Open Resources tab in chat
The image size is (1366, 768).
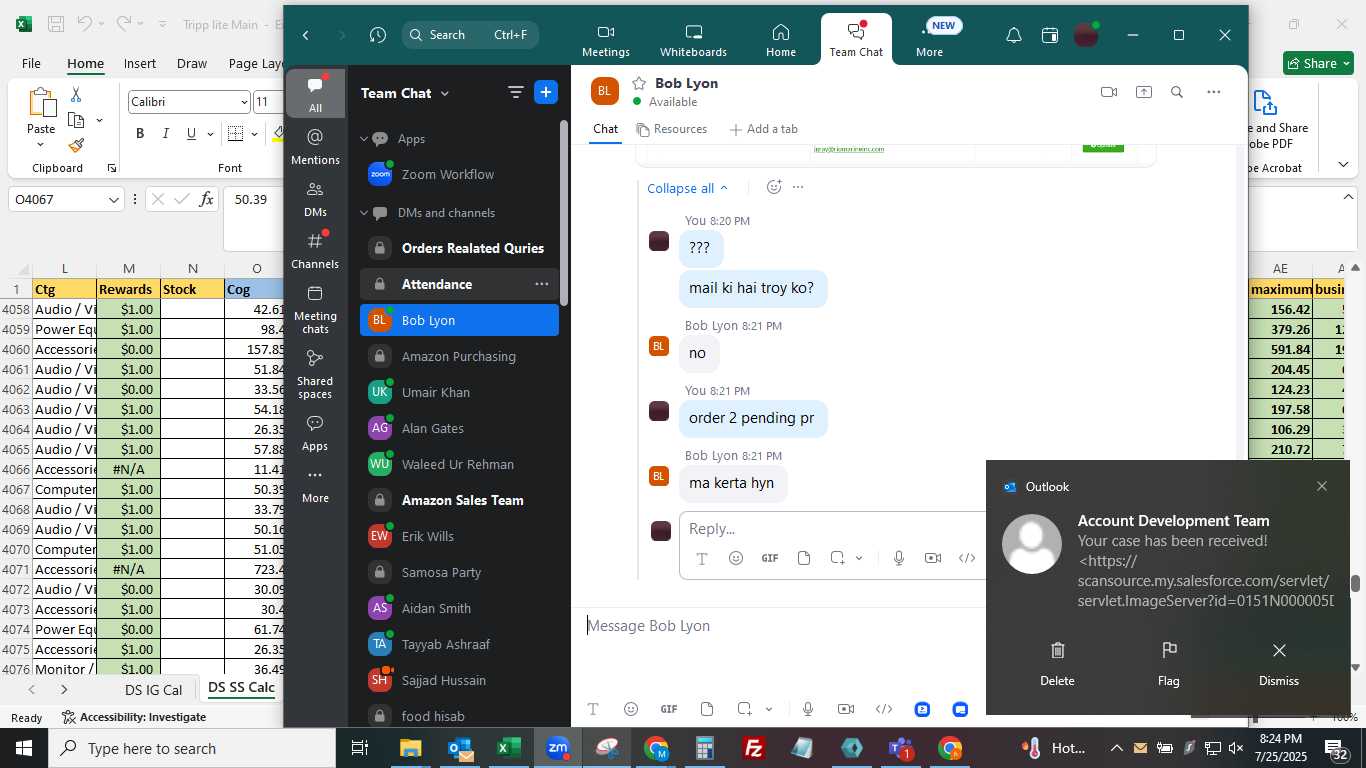(x=671, y=129)
